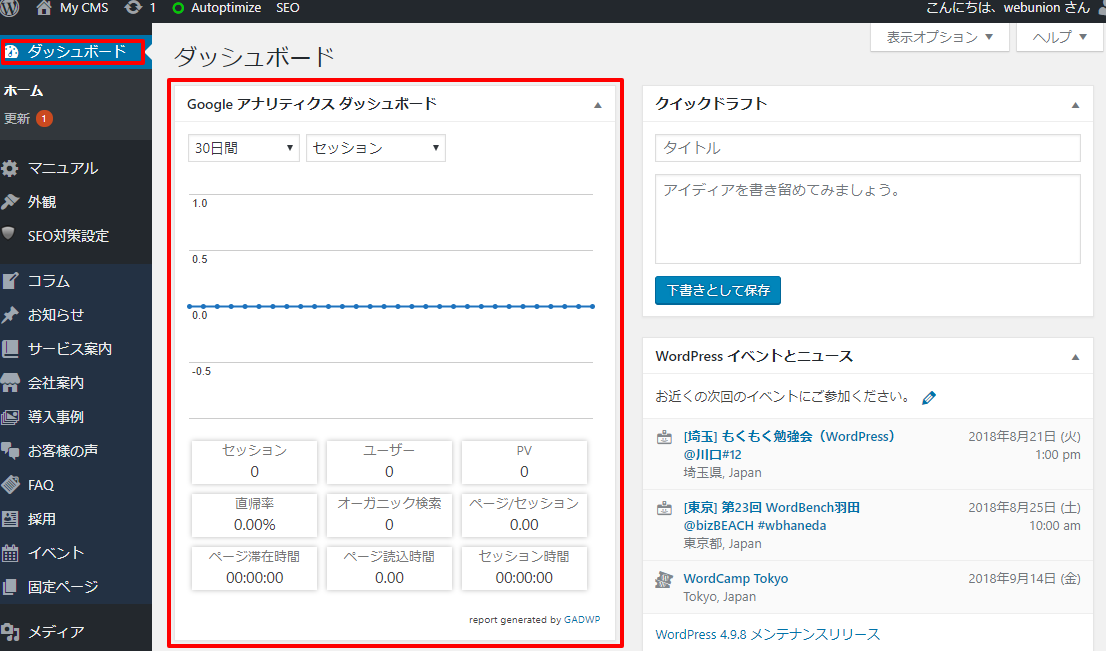1106x651 pixels.
Task: Click the メディア media icon
Action: pos(10,632)
